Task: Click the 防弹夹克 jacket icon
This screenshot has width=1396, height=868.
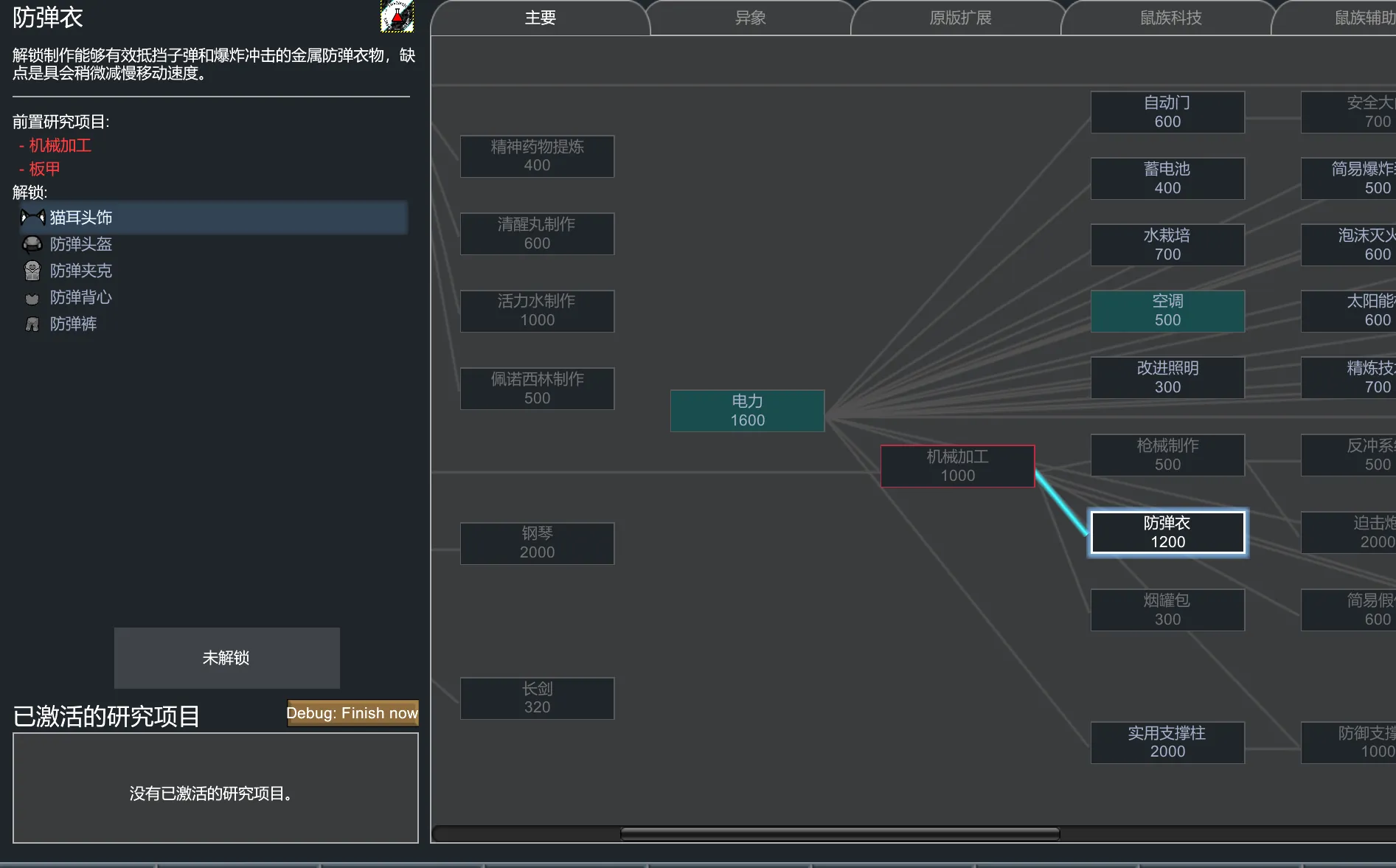Action: point(32,271)
